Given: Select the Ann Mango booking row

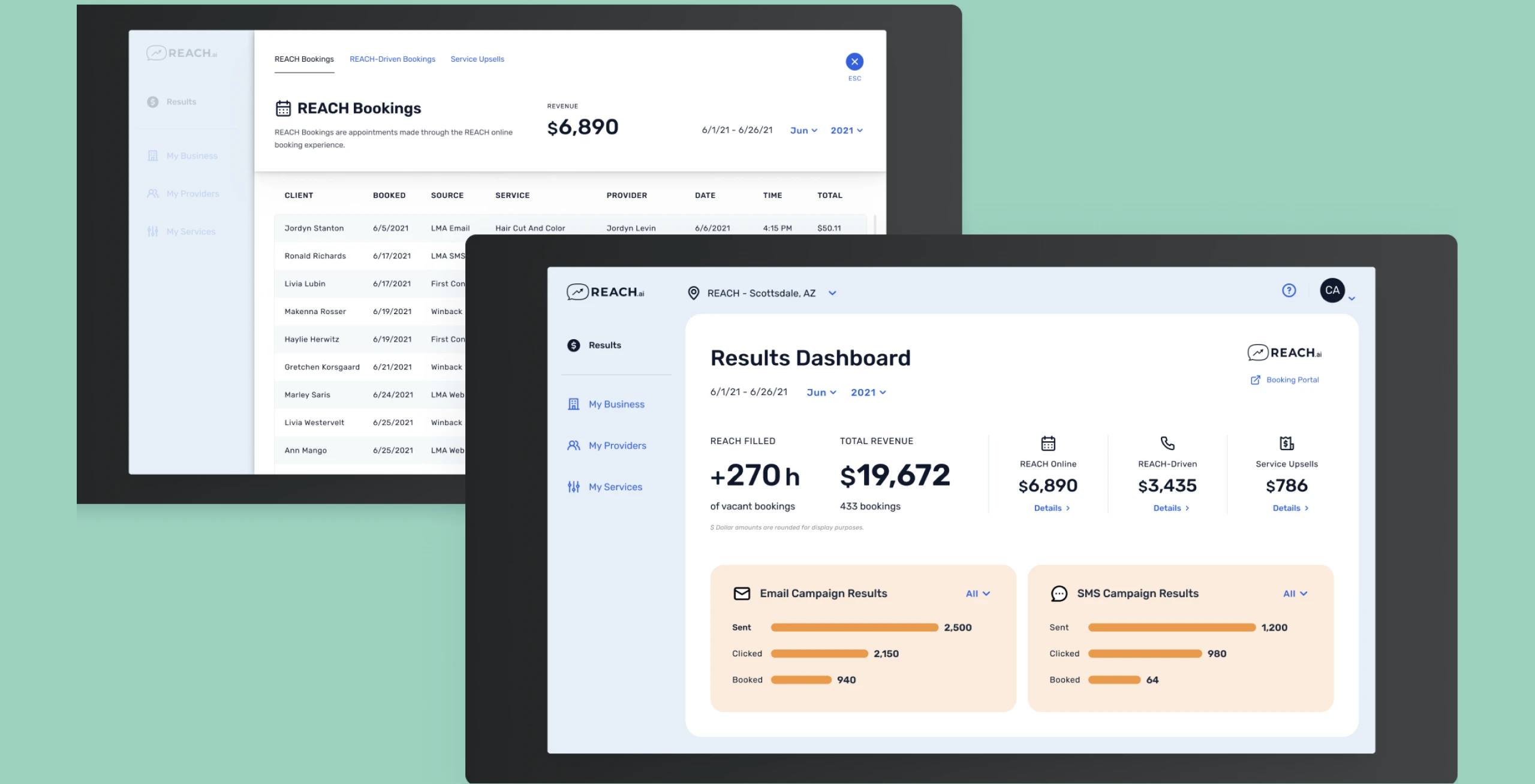Looking at the screenshot, I should 370,450.
